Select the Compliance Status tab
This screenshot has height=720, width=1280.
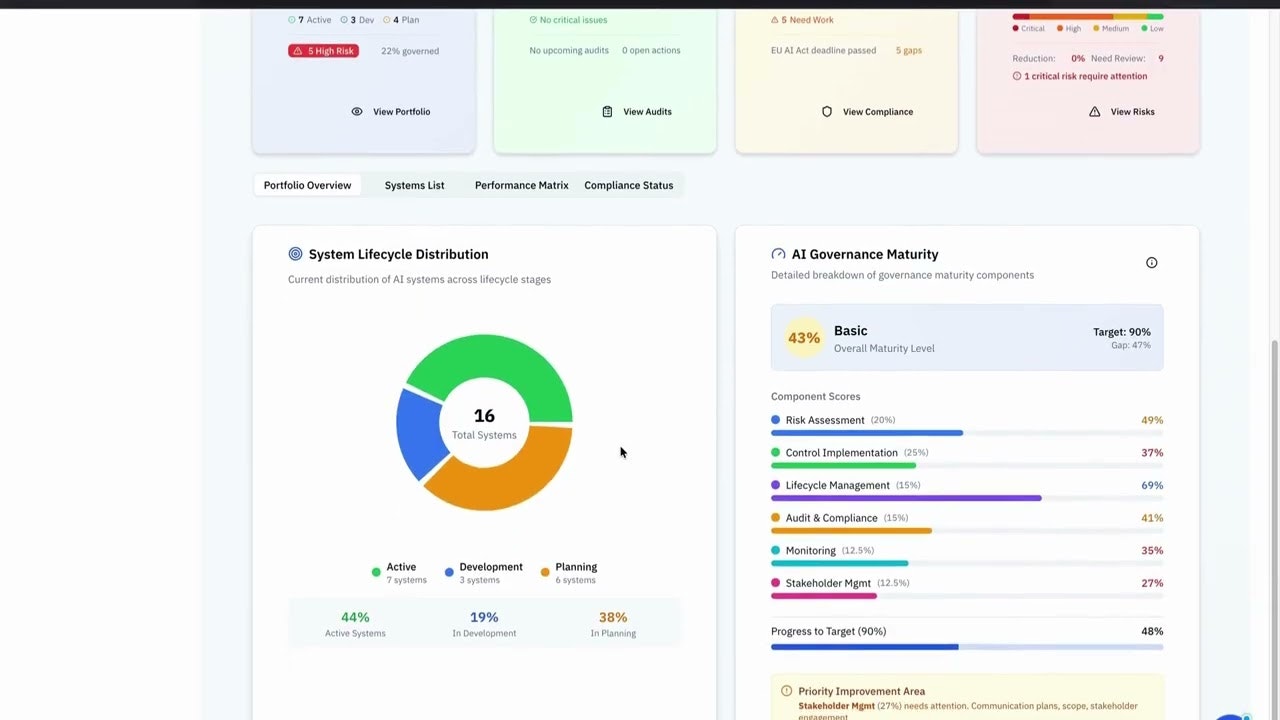(628, 185)
